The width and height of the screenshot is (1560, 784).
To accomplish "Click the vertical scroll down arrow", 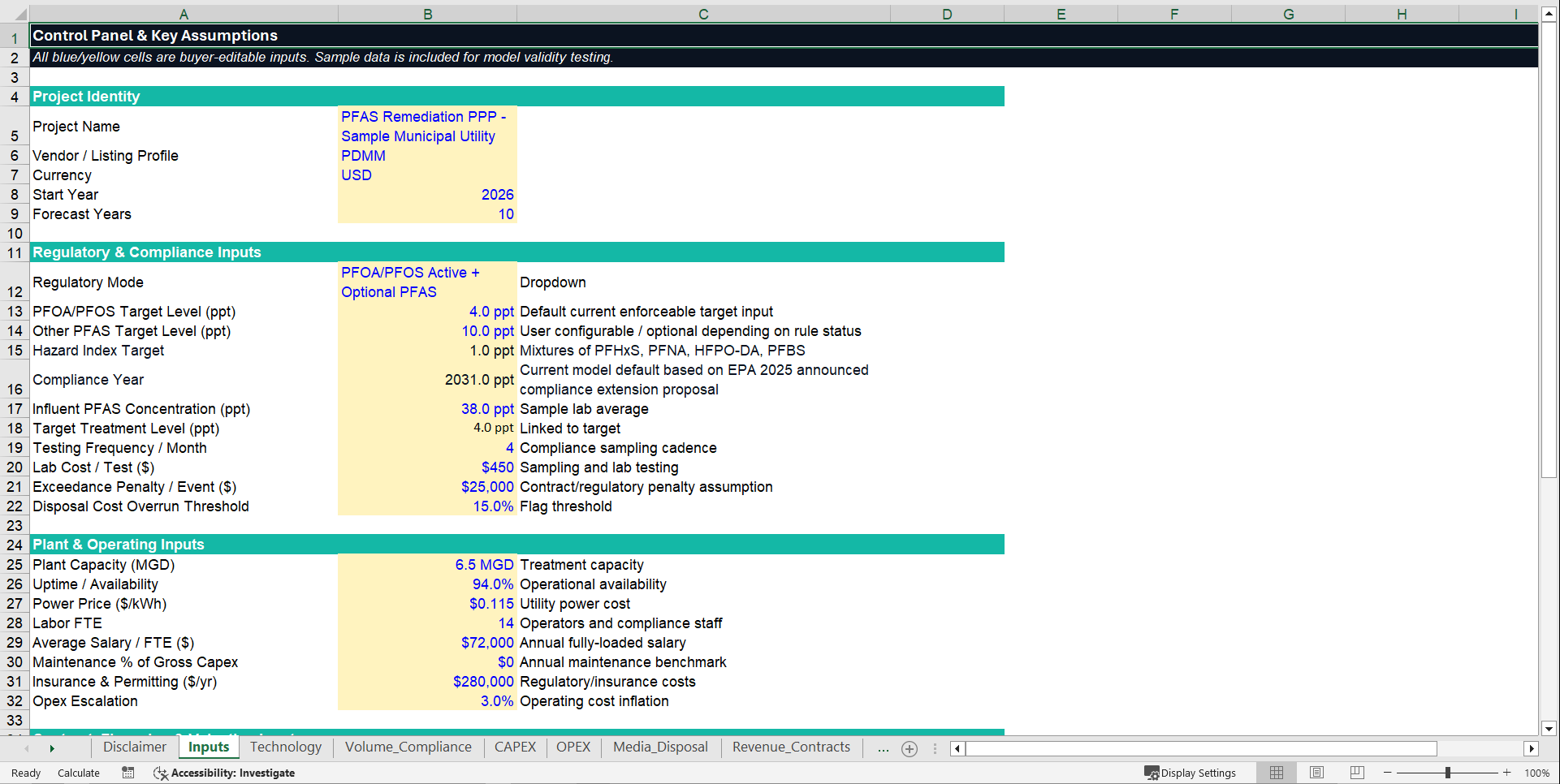I will 1549,729.
